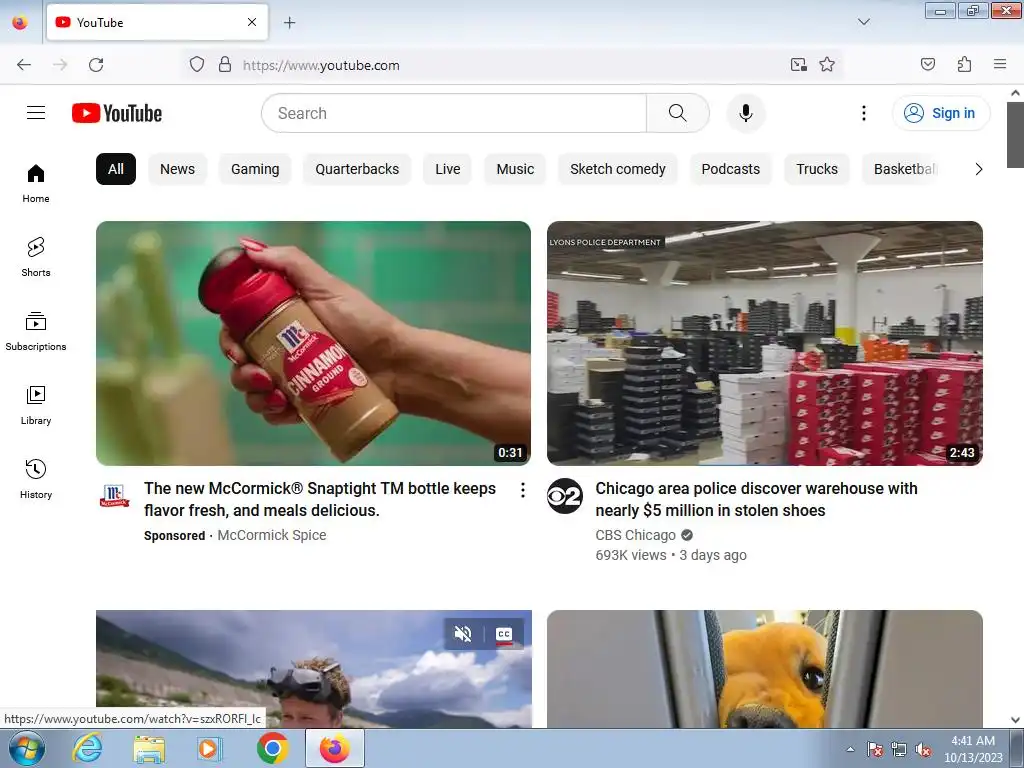
Task: Select the All category chip
Action: click(x=116, y=169)
